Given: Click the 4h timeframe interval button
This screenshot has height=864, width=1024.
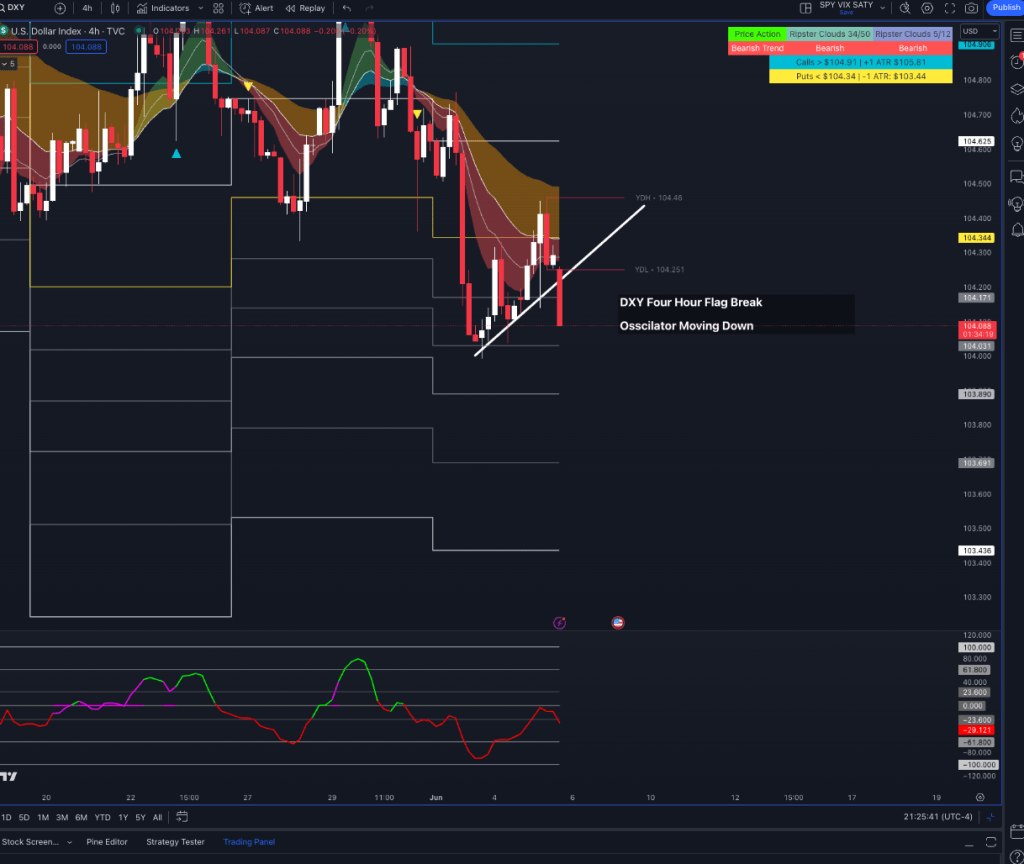Looking at the screenshot, I should (87, 8).
